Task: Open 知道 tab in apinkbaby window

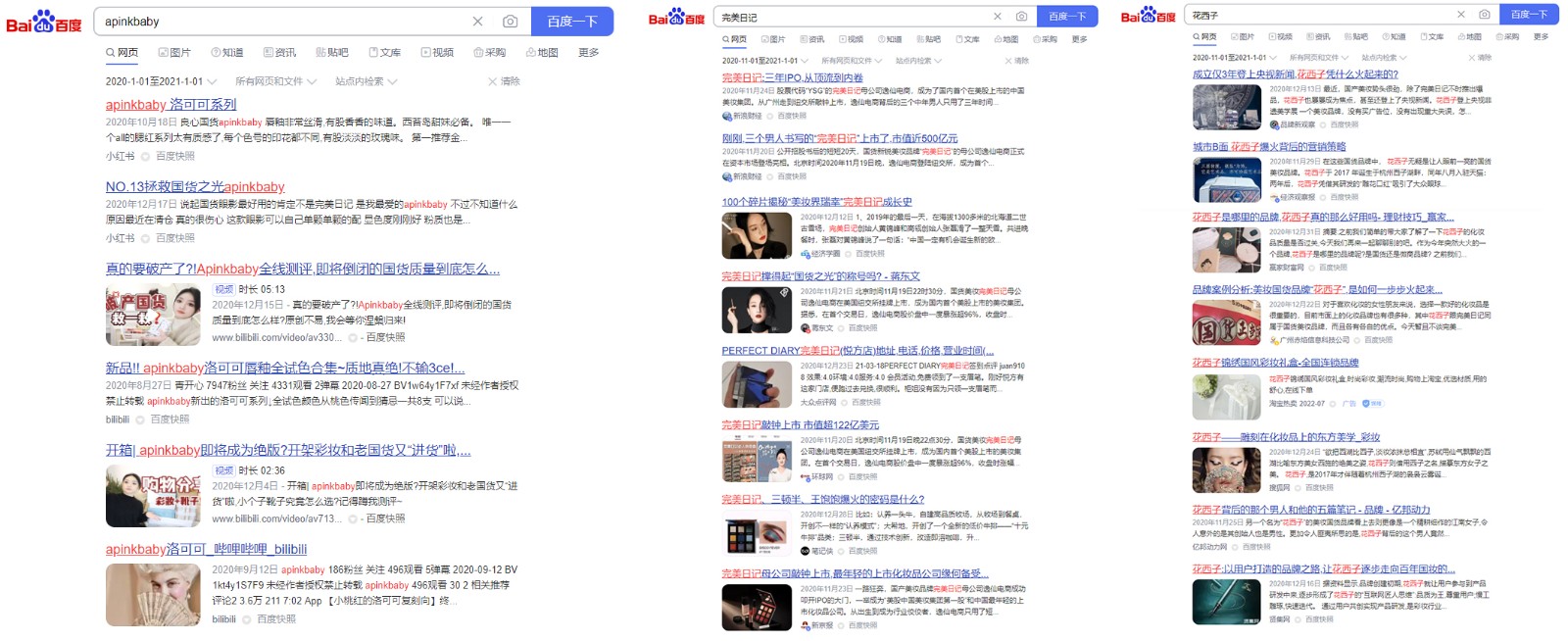Action: coord(227,53)
